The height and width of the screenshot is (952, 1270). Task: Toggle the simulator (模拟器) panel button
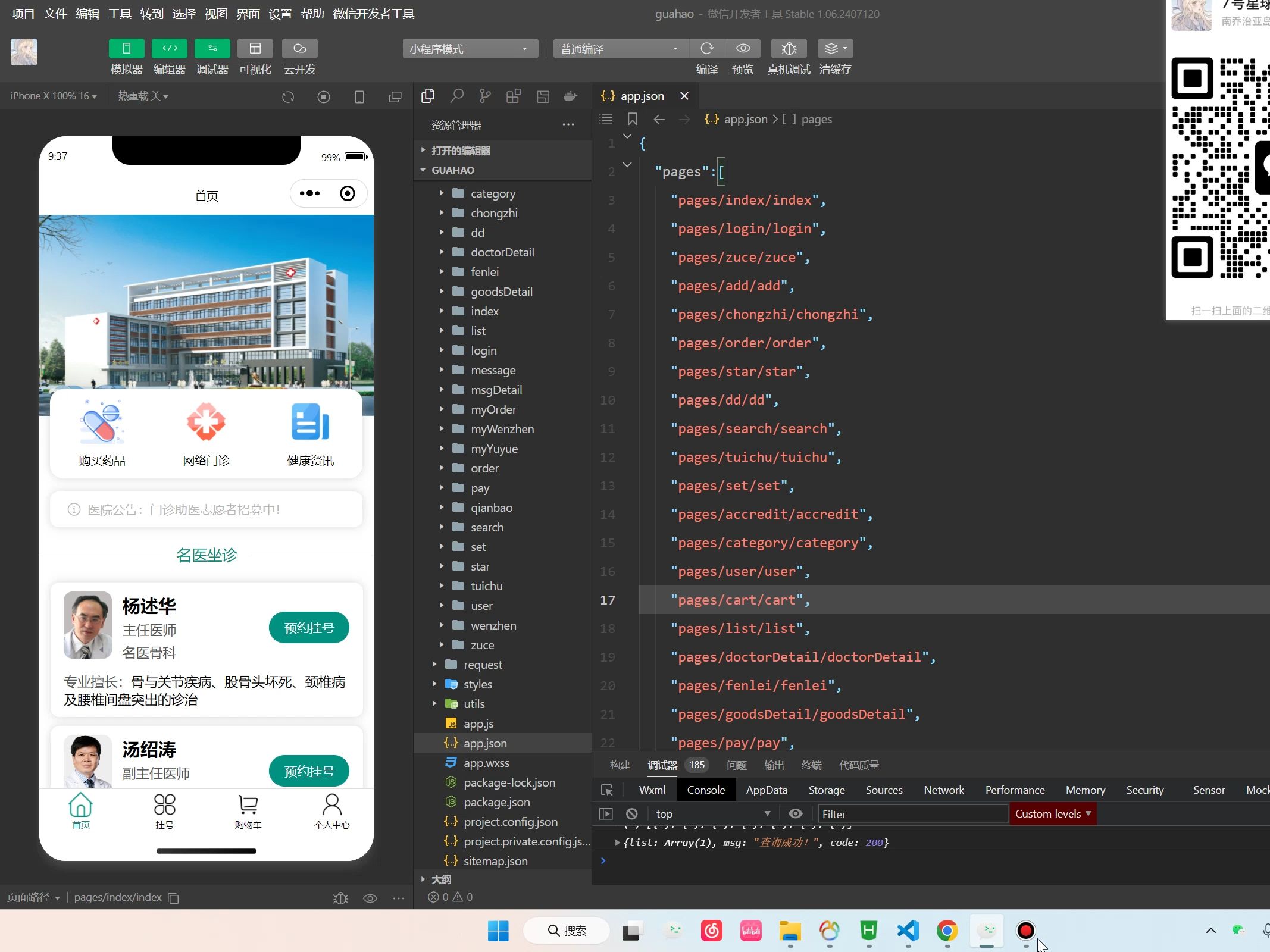[x=126, y=48]
